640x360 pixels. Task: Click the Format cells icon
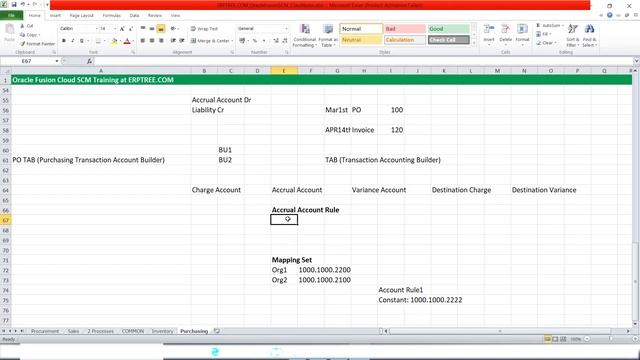click(522, 29)
